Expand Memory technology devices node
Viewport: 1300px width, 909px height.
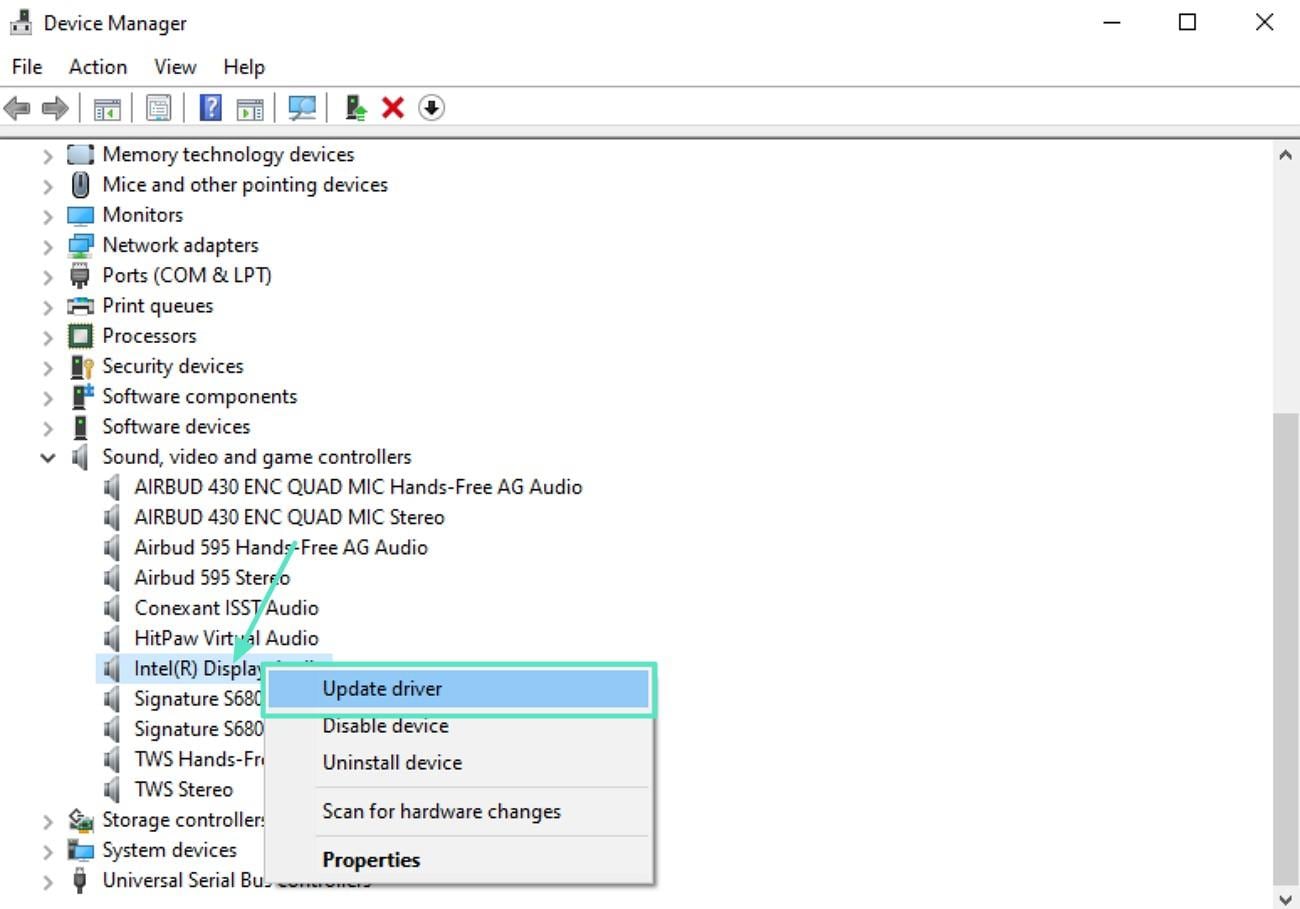[47, 155]
